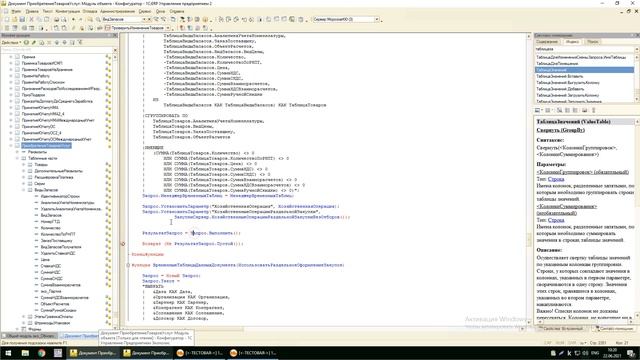Click the syntax helper index search field

584,49
